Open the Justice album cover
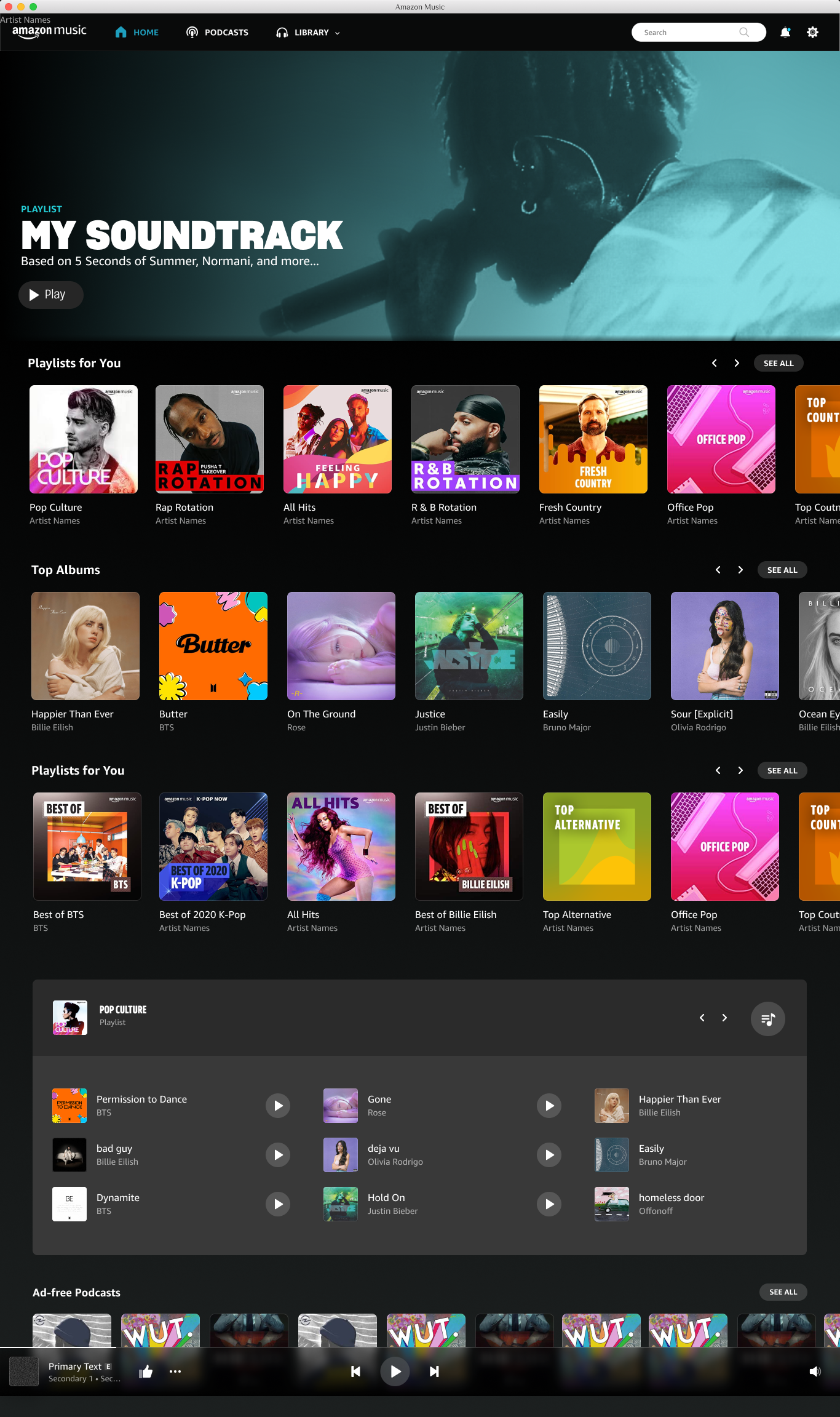This screenshot has width=840, height=1417. pos(469,646)
